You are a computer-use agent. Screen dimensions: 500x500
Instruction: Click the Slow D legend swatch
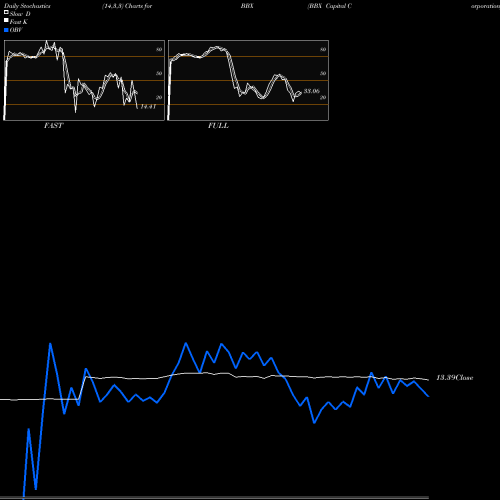pyautogui.click(x=6, y=12)
